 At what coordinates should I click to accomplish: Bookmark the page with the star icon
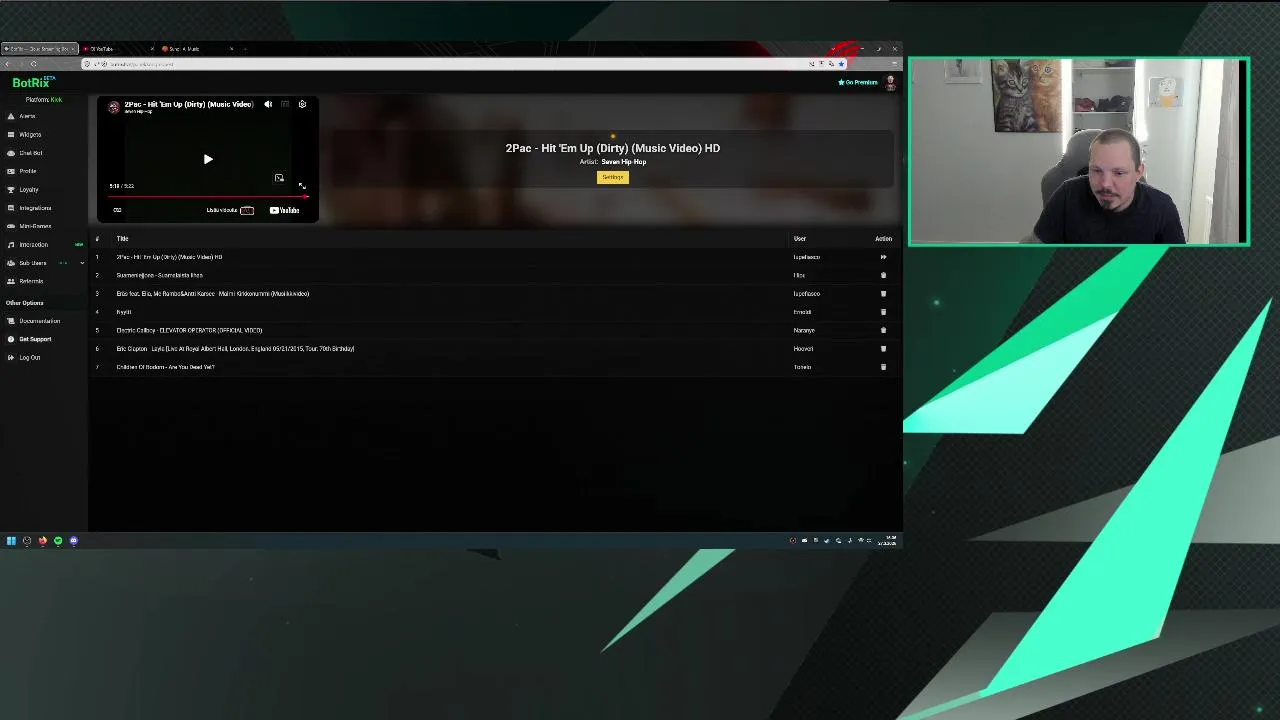pyautogui.click(x=841, y=64)
